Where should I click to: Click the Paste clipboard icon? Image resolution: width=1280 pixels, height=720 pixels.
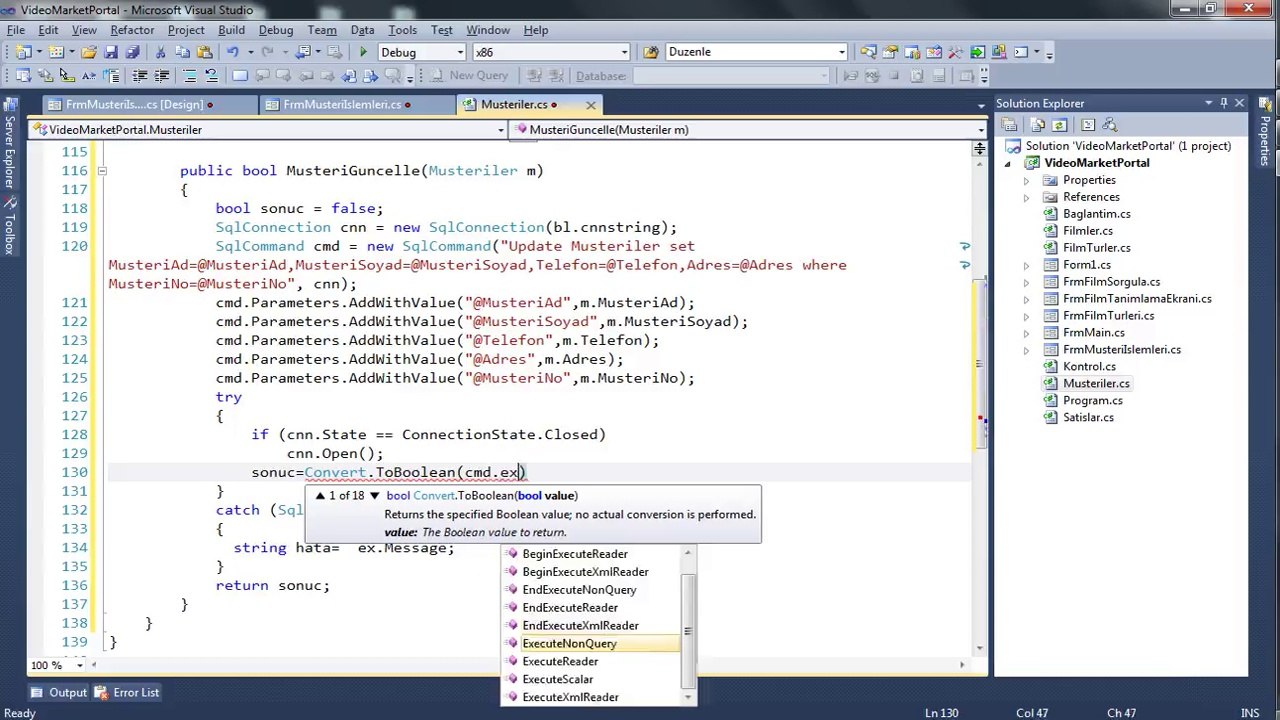205,52
